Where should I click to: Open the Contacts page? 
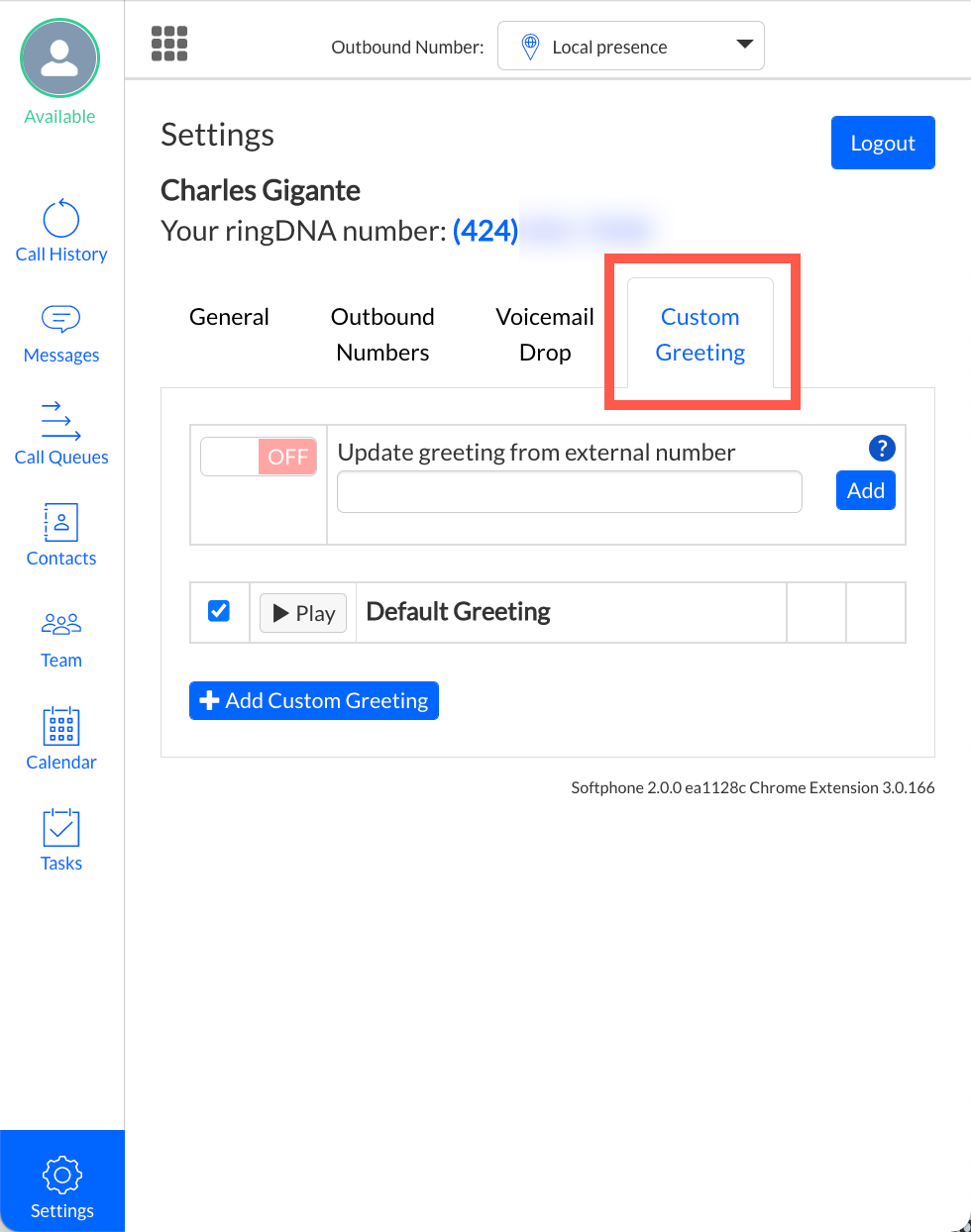click(x=61, y=535)
